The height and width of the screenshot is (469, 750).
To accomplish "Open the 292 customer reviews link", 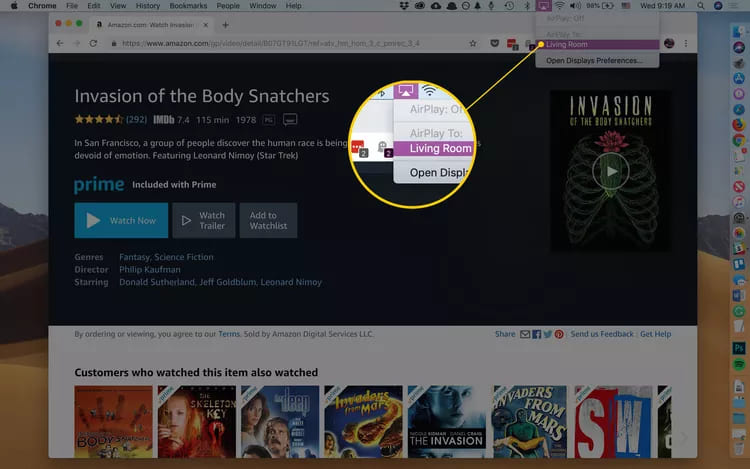I will coord(136,120).
